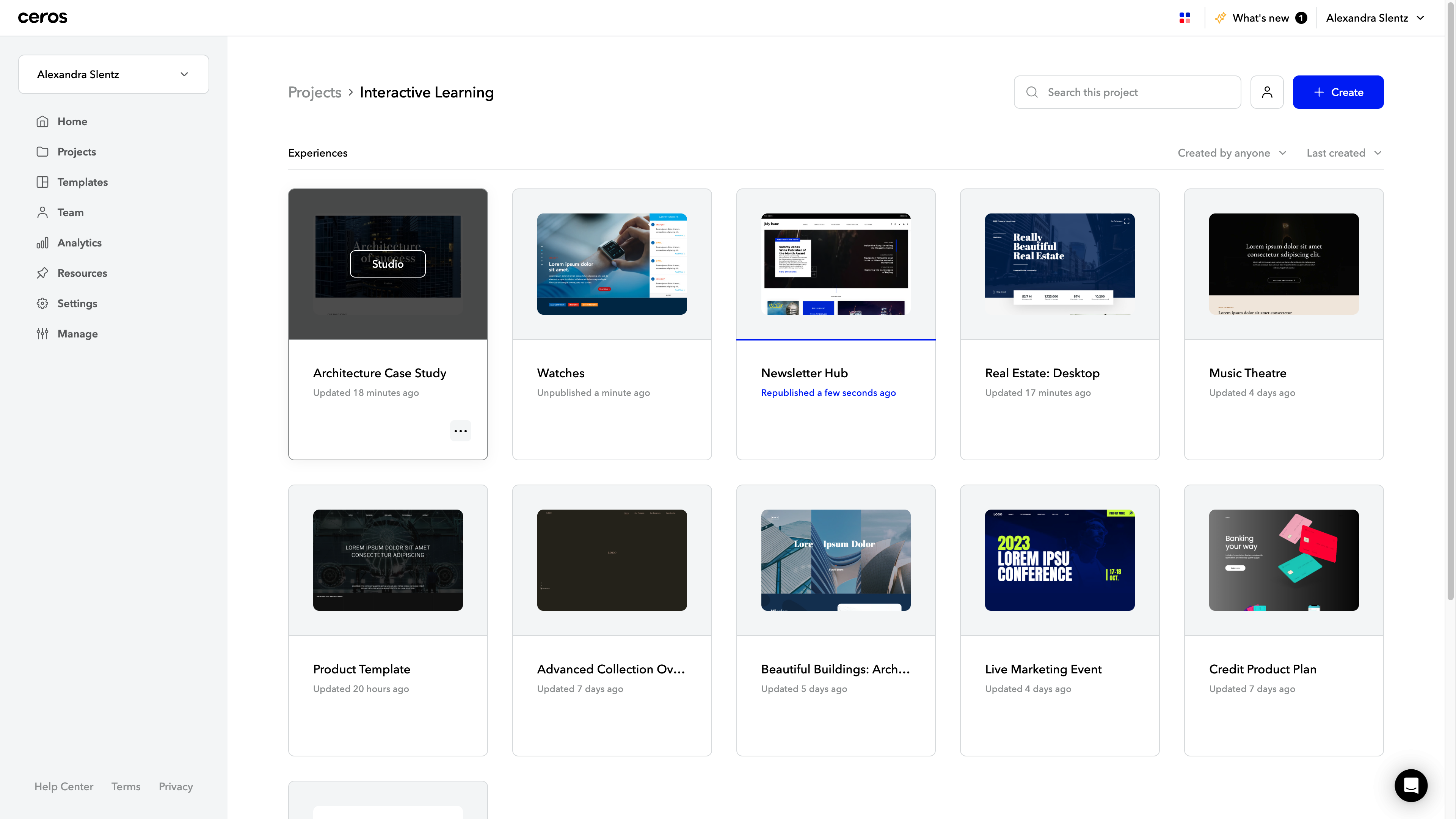Click What's new in the header
The width and height of the screenshot is (1456, 819).
(x=1260, y=18)
